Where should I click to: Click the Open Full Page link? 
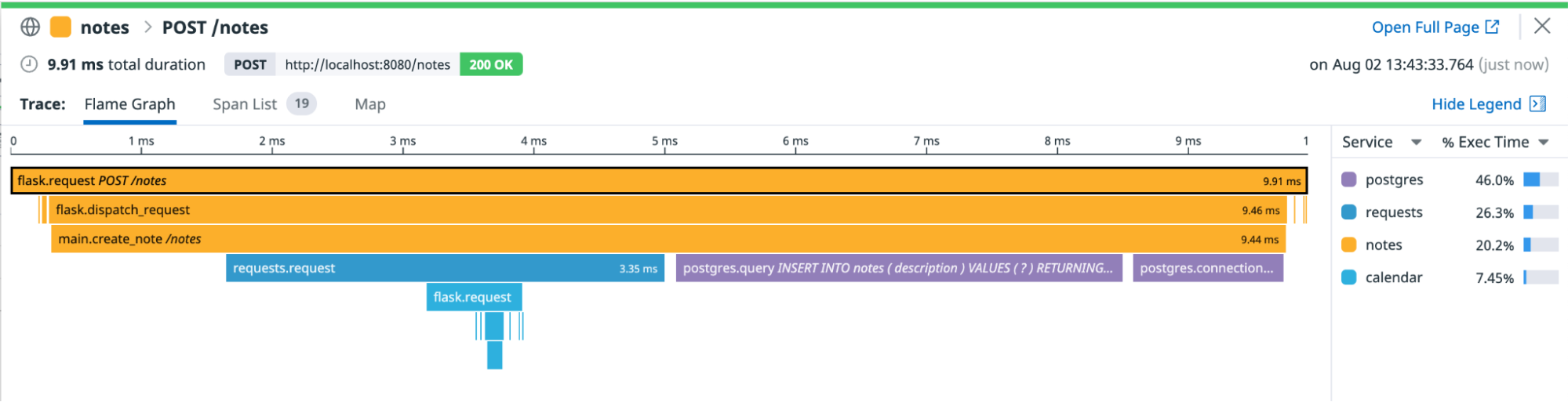[1424, 27]
